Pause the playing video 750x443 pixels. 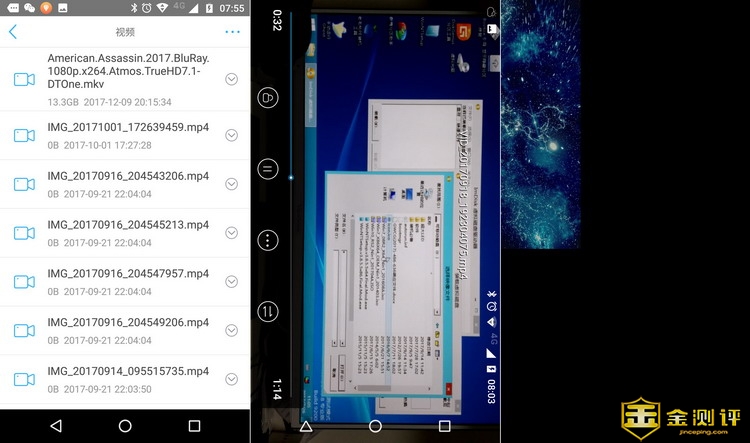pyautogui.click(x=268, y=169)
